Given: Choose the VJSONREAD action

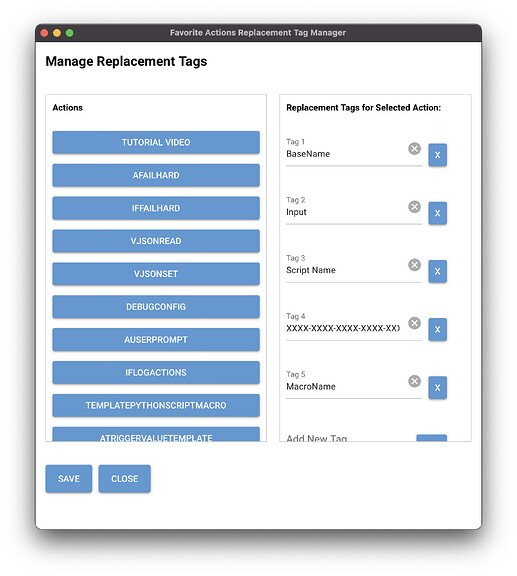Looking at the screenshot, I should point(156,241).
